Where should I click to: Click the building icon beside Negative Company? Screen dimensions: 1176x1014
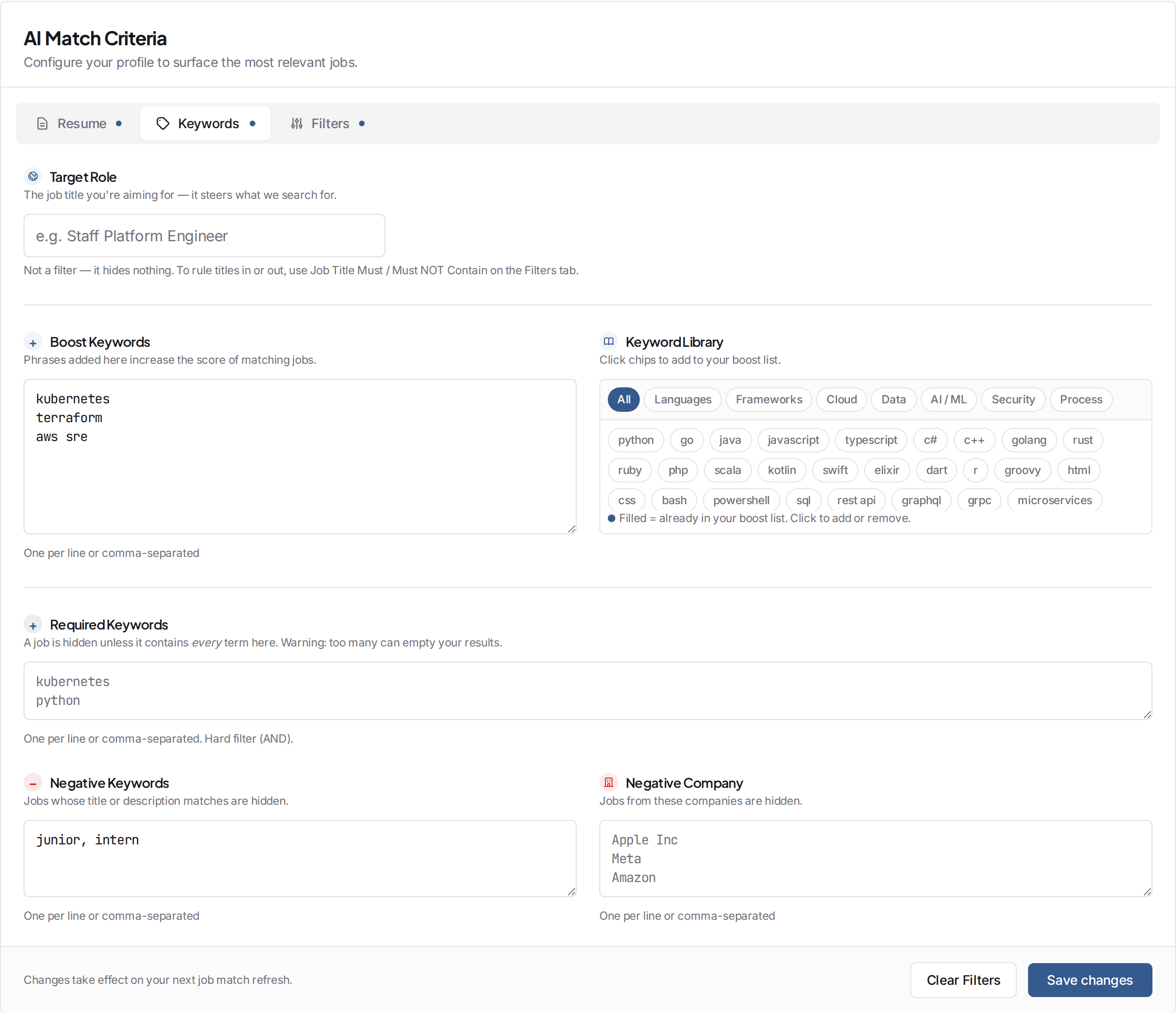click(608, 783)
